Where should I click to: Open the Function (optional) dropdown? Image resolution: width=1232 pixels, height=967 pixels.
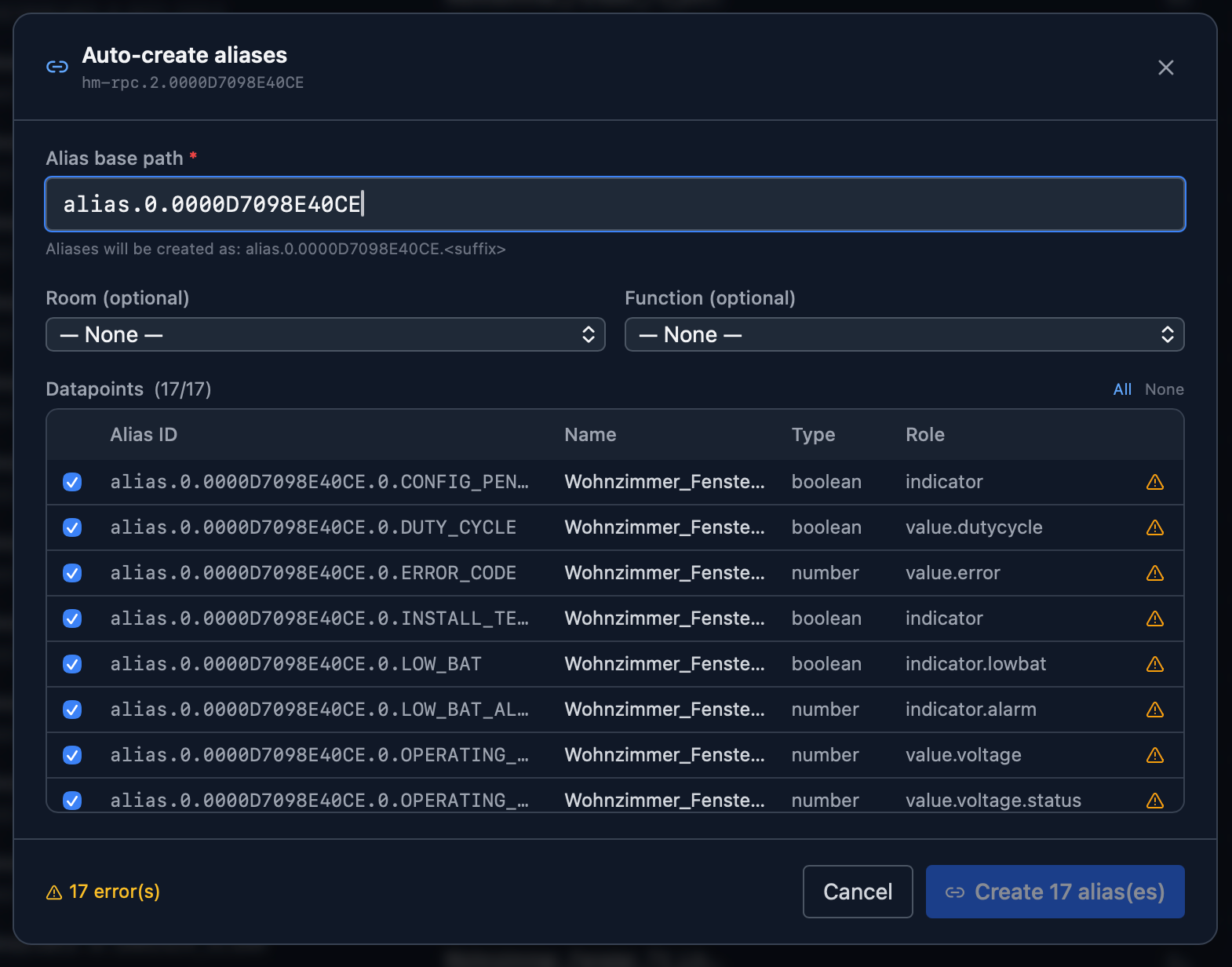pos(905,334)
